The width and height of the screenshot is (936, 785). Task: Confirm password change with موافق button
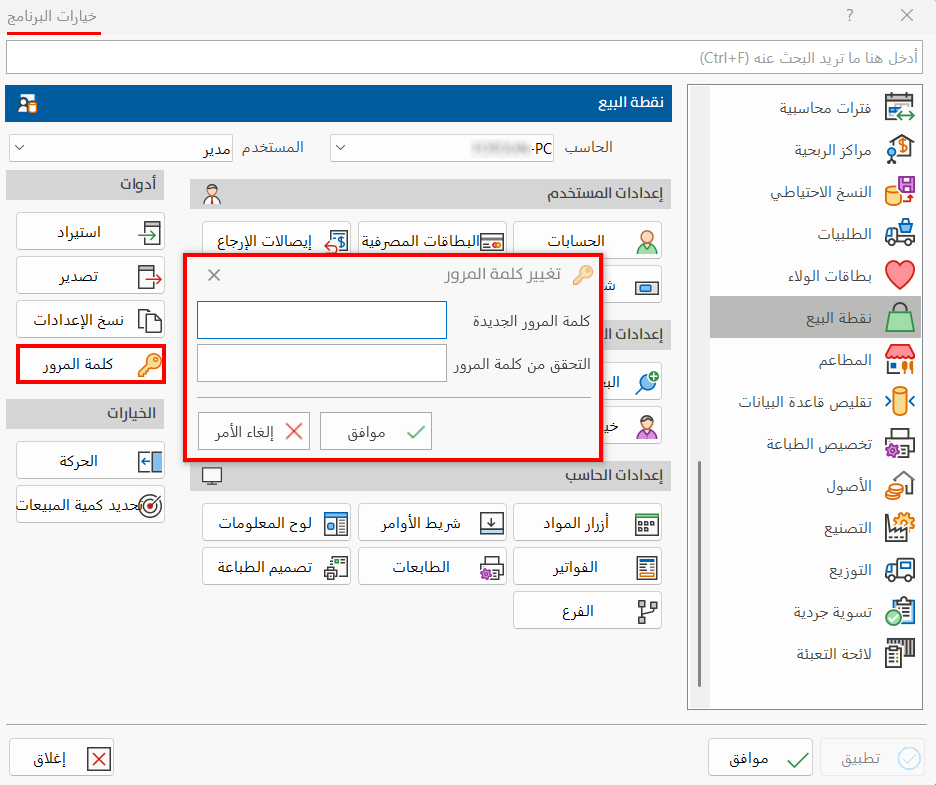(375, 431)
